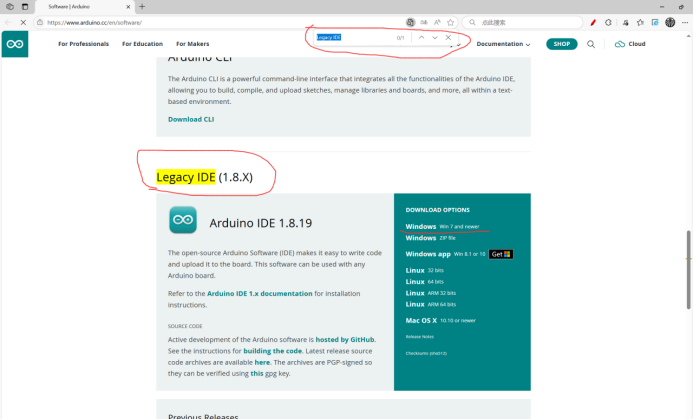Download Mac OS X 10.10 or newer
The width and height of the screenshot is (693, 420).
[440, 321]
